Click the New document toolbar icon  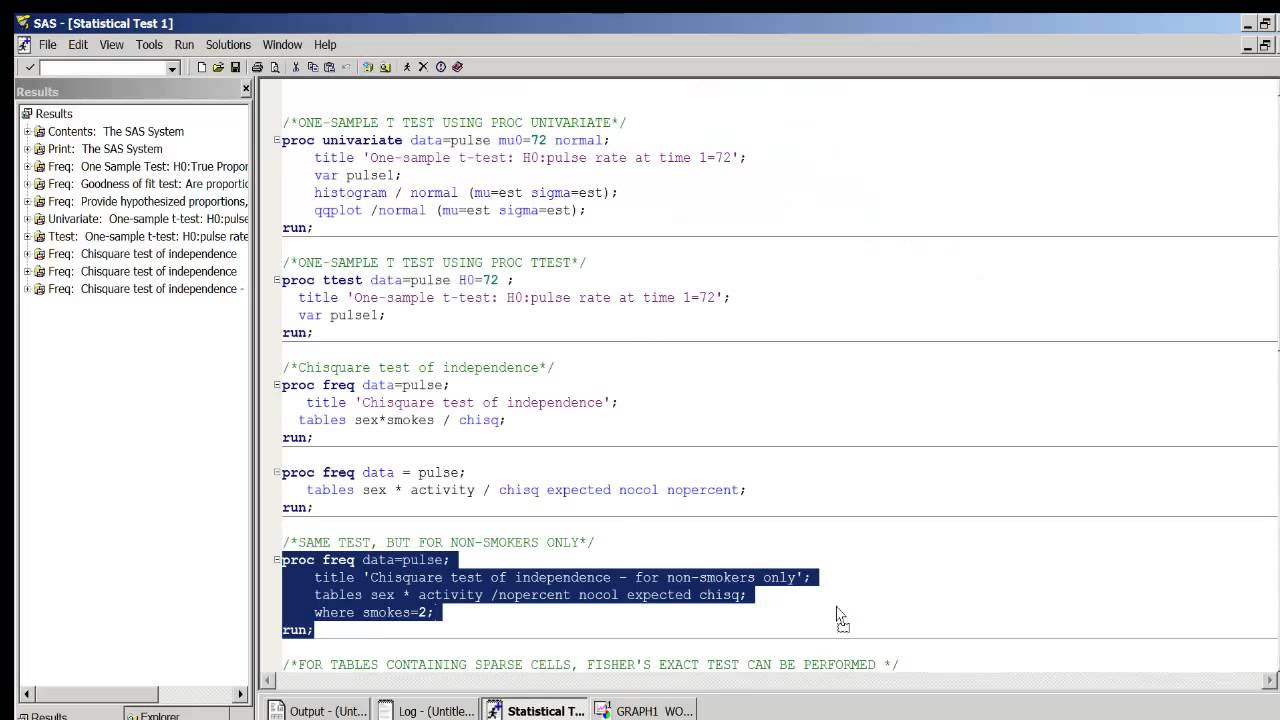(x=201, y=67)
